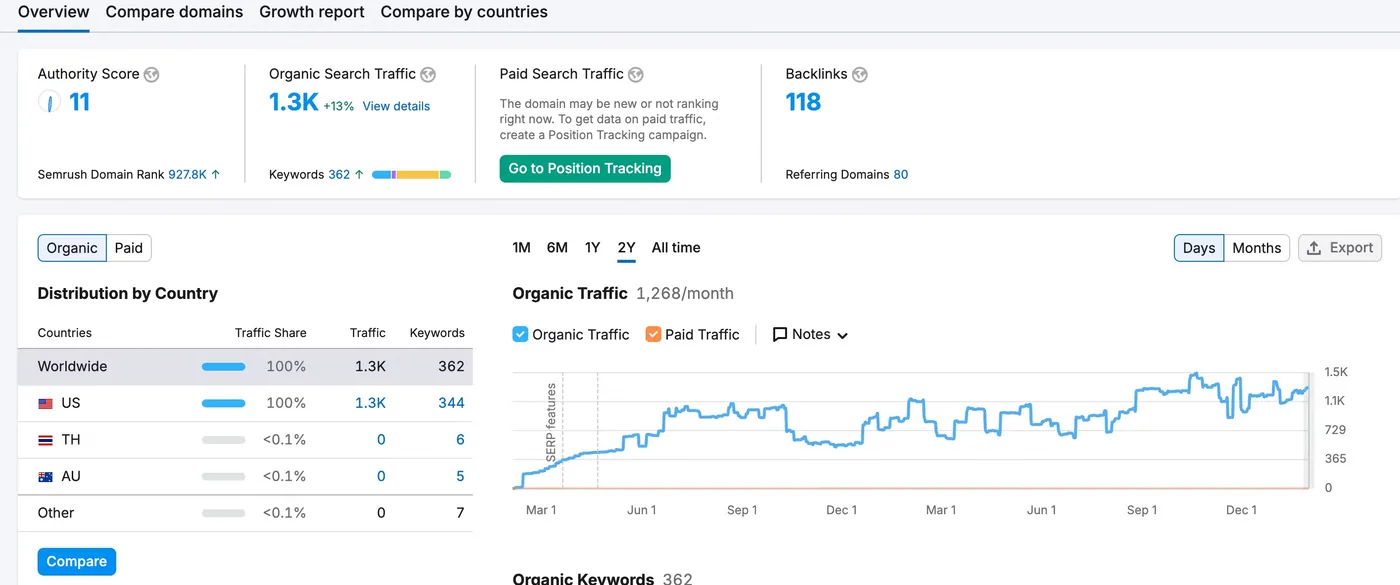Switch to Paid distribution view

tap(129, 248)
